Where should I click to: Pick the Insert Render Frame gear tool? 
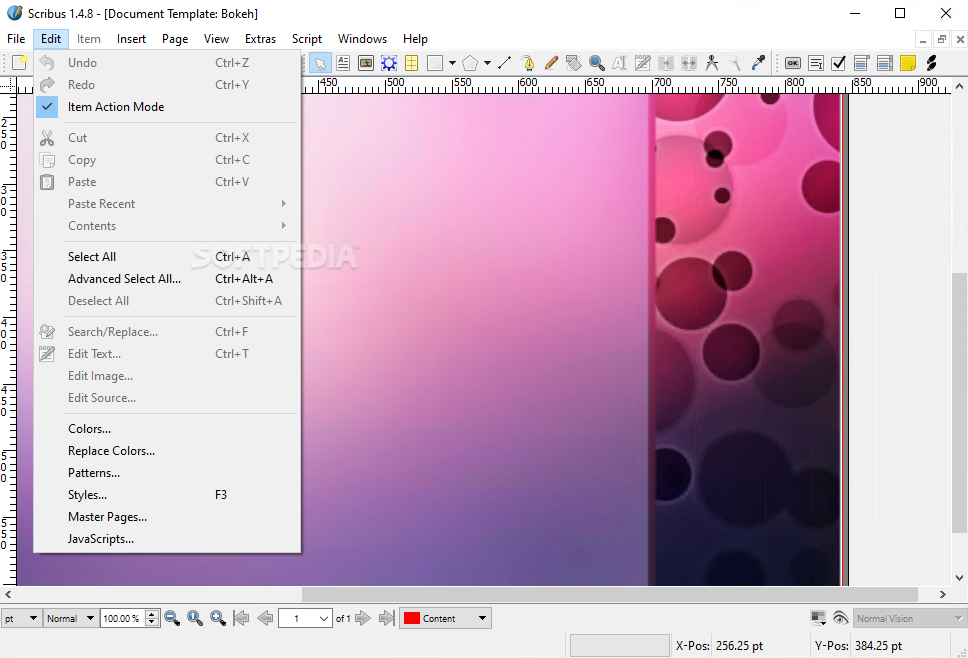389,63
